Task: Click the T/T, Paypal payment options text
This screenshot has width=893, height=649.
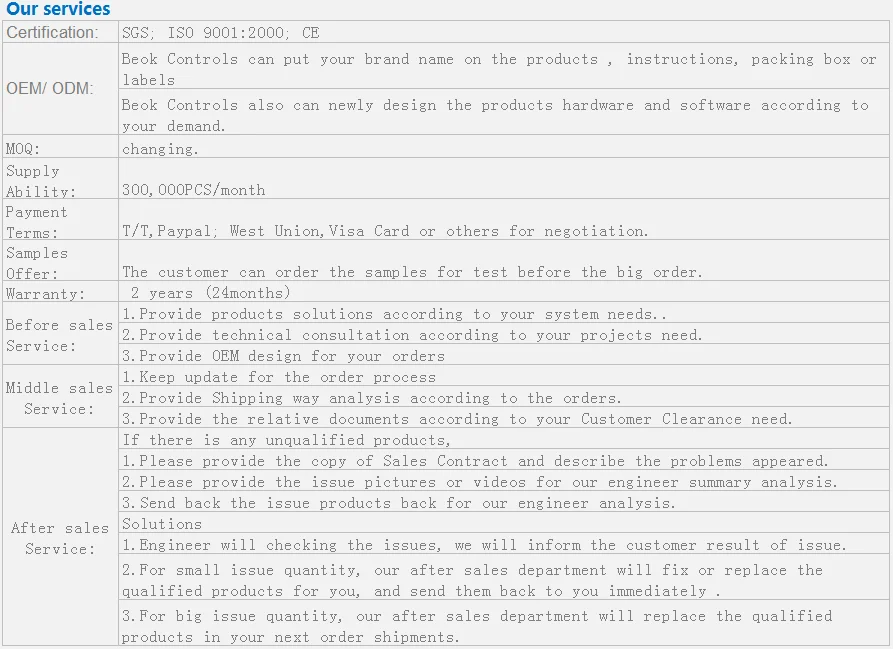Action: [x=385, y=231]
